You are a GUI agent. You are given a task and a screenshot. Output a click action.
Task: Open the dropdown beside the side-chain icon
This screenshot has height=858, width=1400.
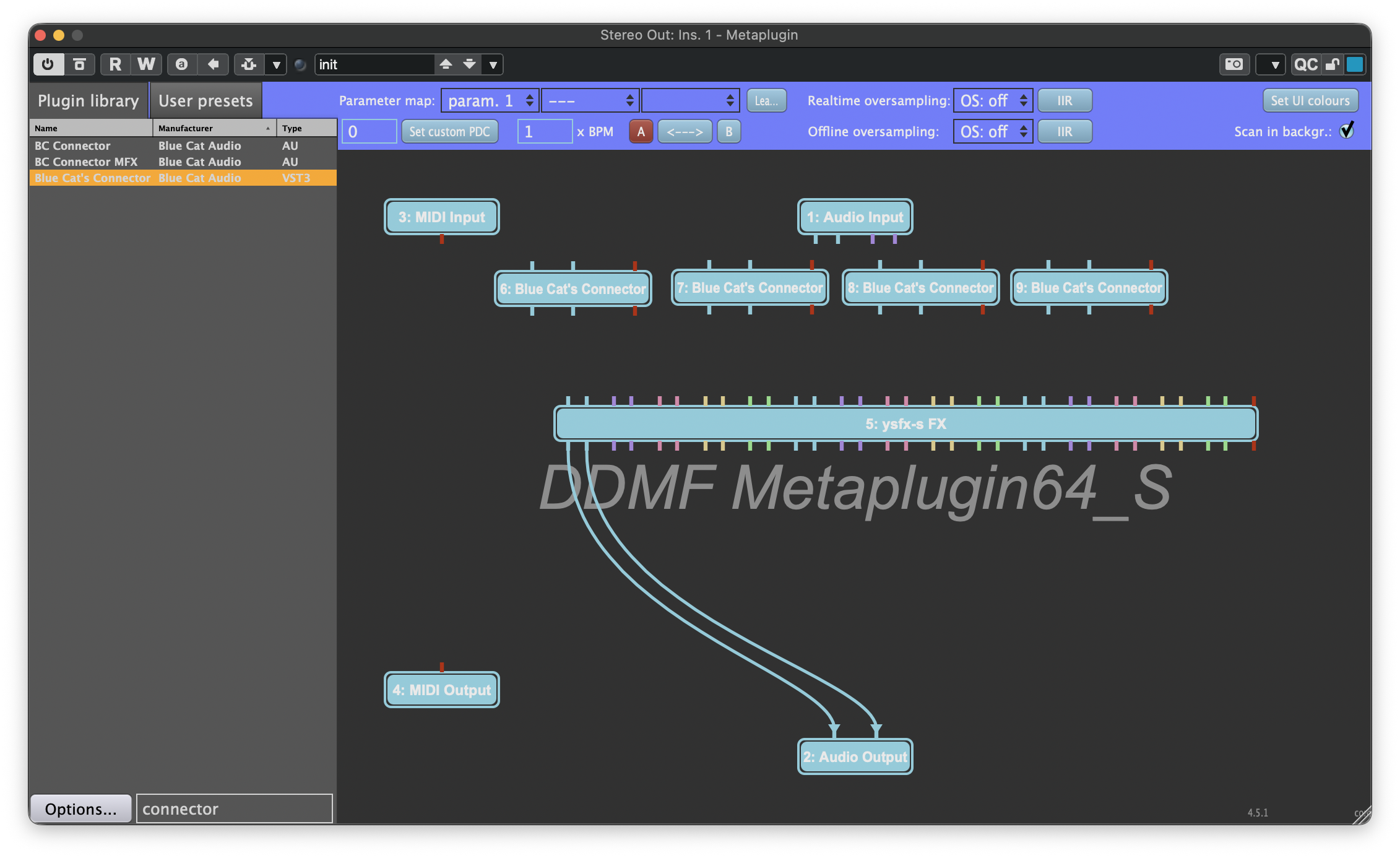coord(276,64)
